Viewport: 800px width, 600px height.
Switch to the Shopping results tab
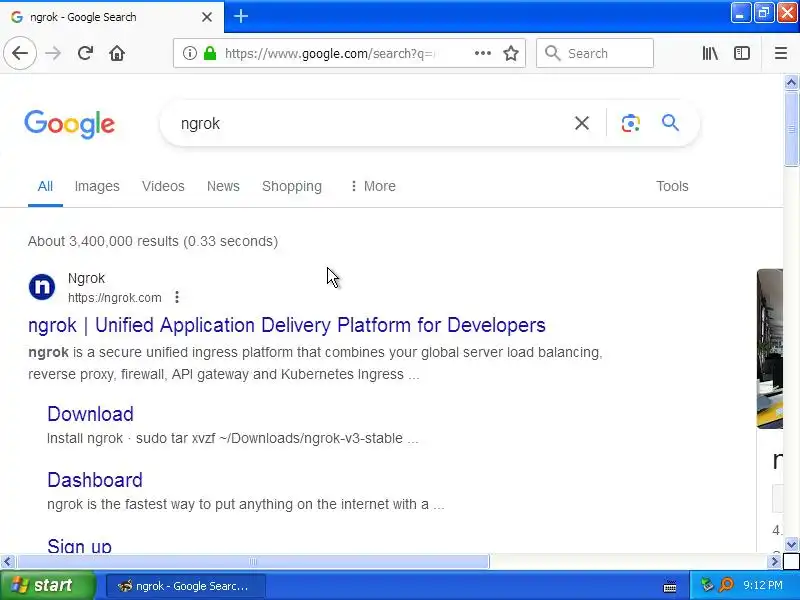click(x=292, y=186)
